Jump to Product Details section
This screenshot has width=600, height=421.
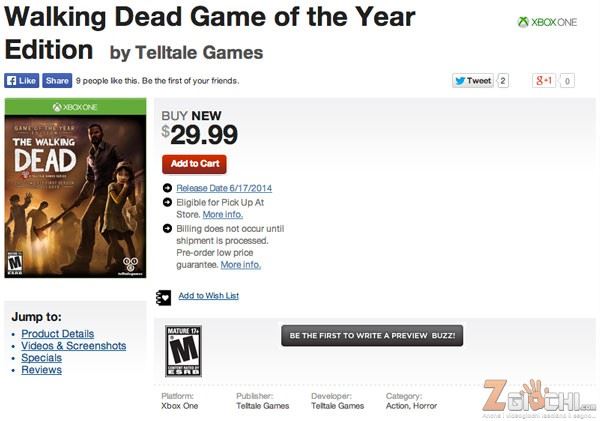tap(57, 334)
